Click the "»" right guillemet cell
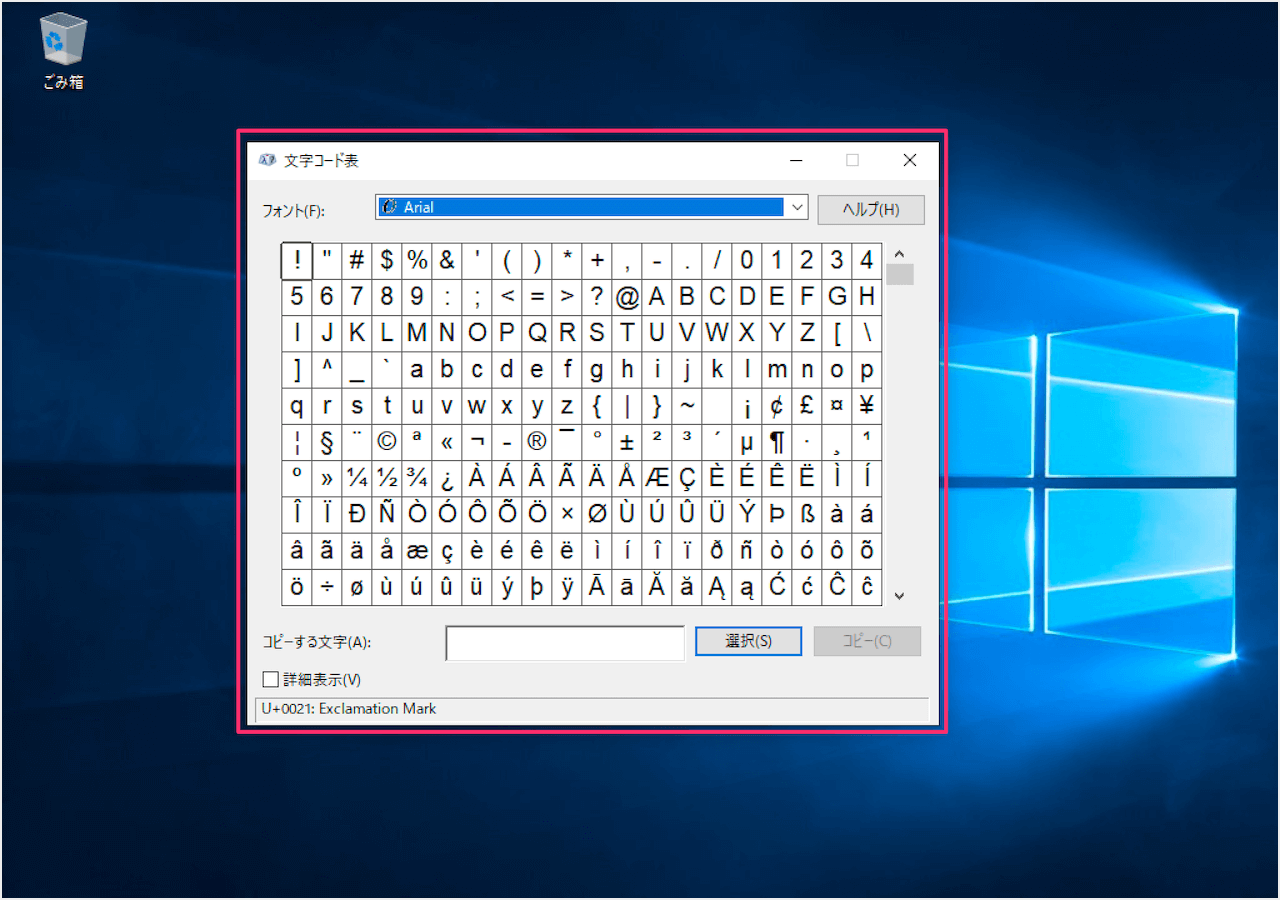 [x=327, y=478]
